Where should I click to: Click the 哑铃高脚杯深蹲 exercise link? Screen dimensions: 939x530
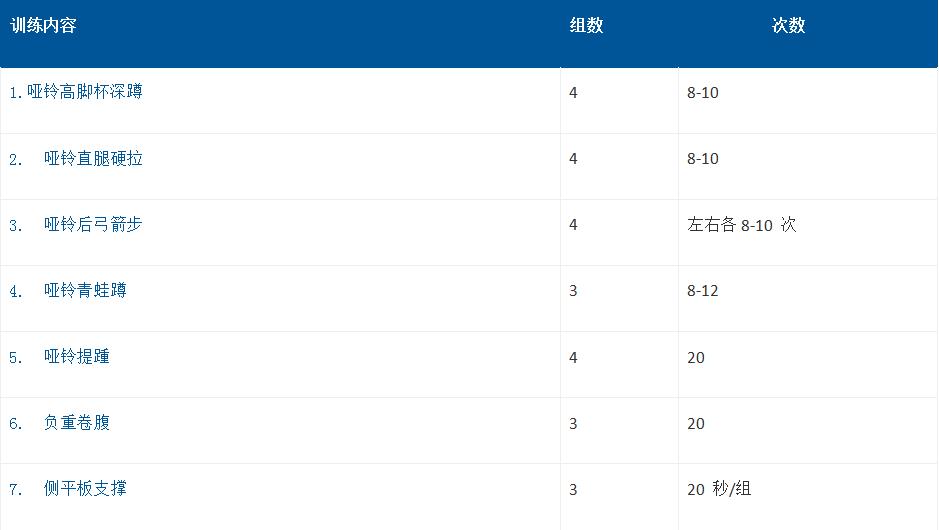click(84, 92)
